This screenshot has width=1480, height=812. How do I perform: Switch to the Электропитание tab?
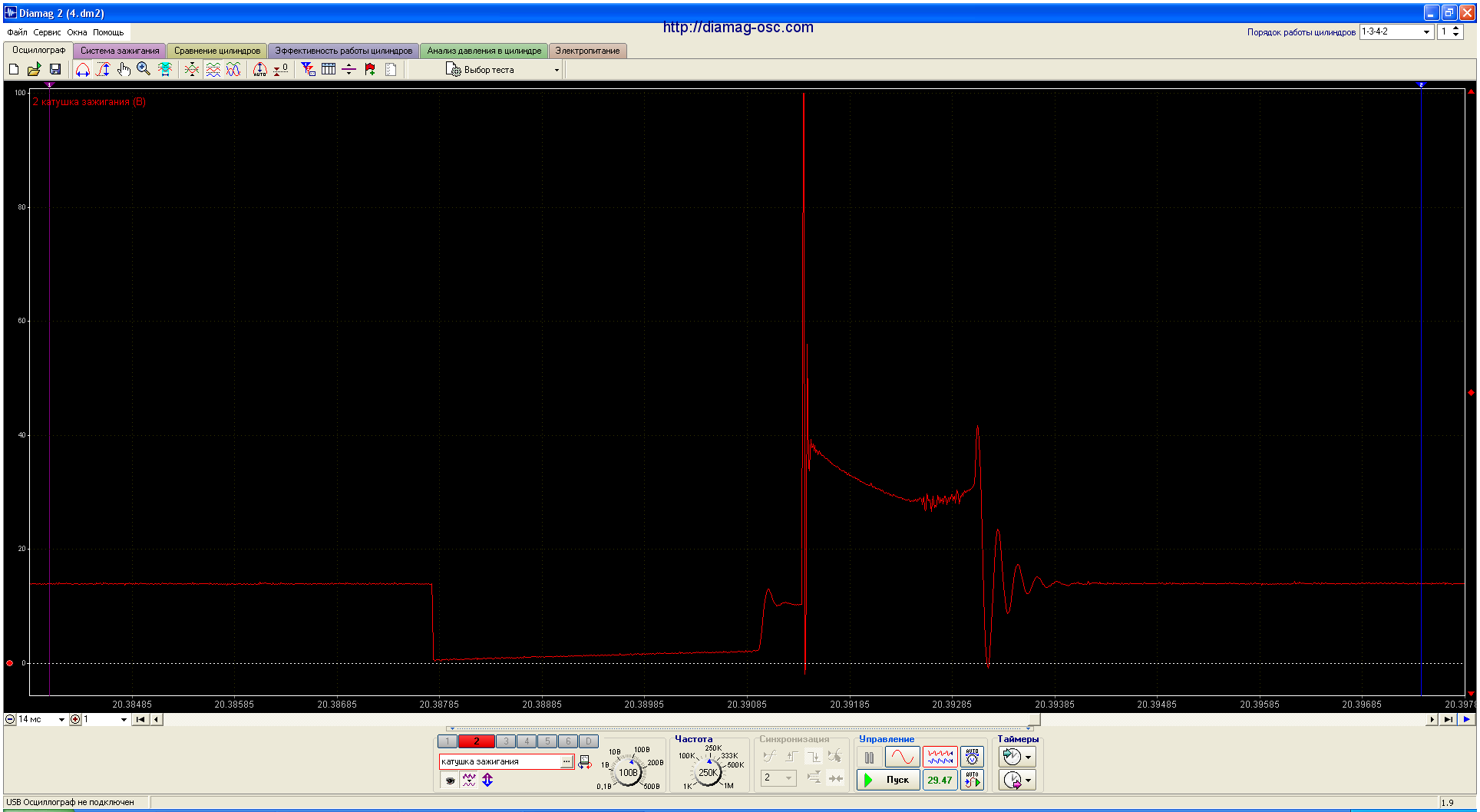click(x=587, y=51)
